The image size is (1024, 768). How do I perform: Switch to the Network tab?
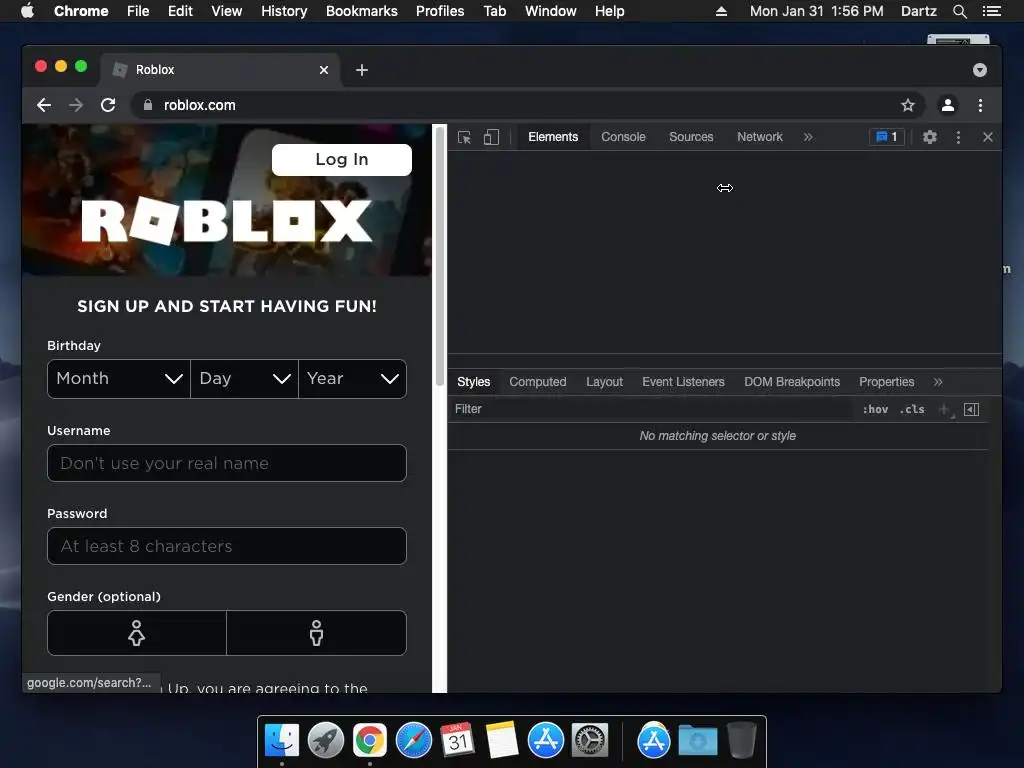click(760, 137)
